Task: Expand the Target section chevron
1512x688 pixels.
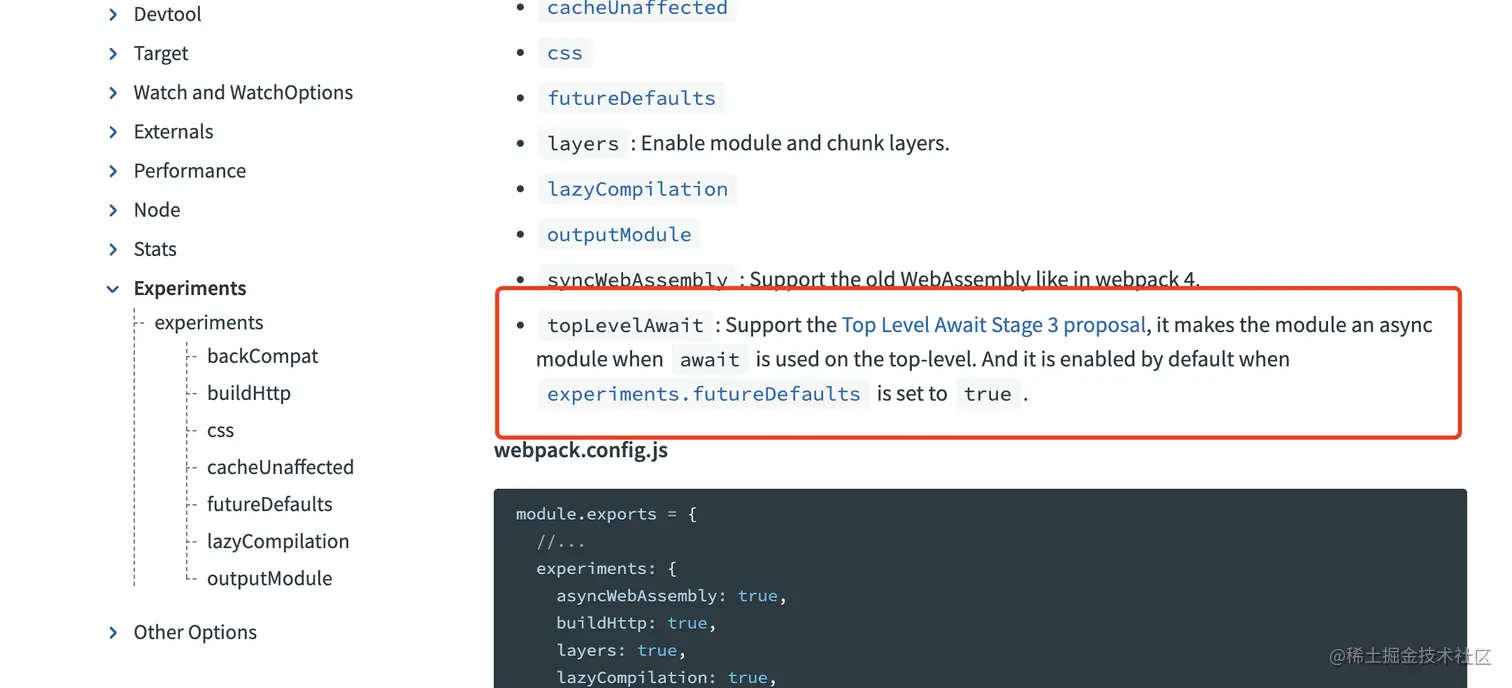Action: [113, 53]
